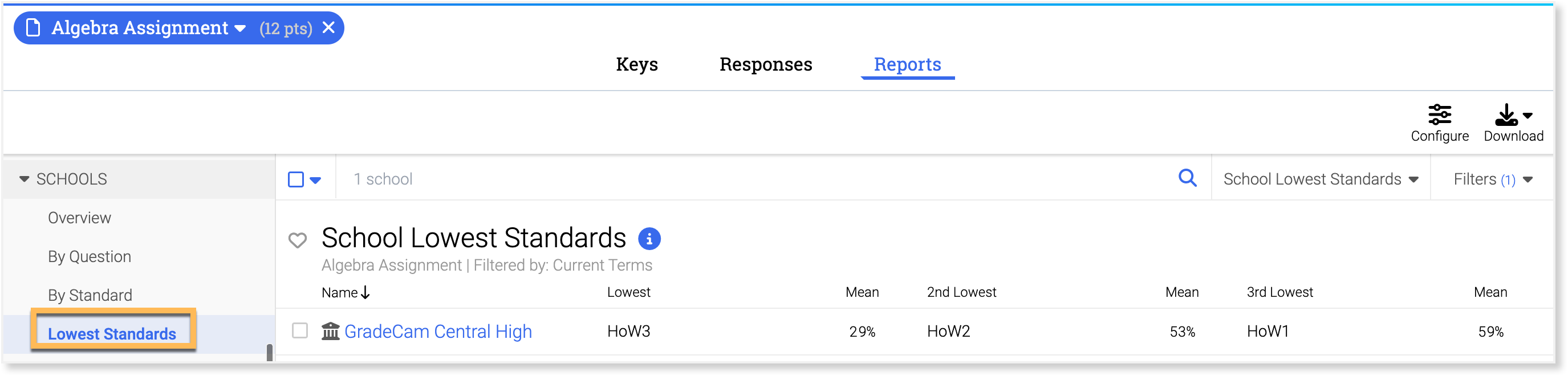This screenshot has height=376, width=1568.
Task: Expand School Lowest Standards dropdown
Action: pos(1321,179)
